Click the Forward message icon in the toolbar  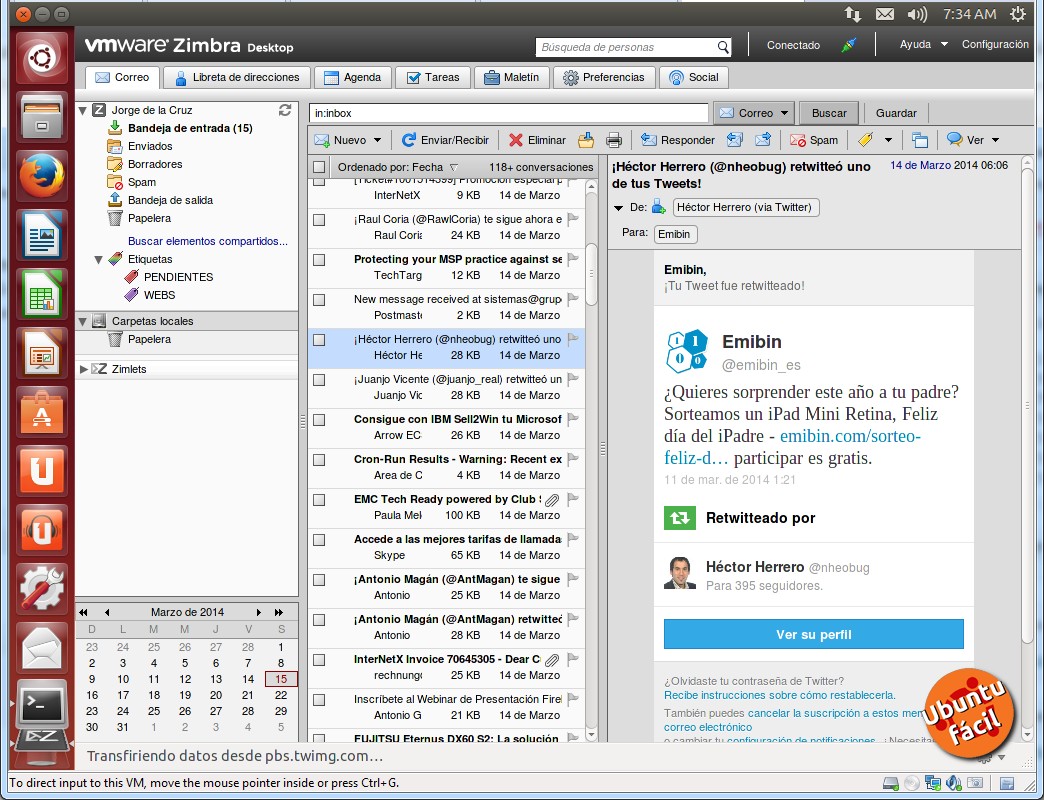[763, 140]
